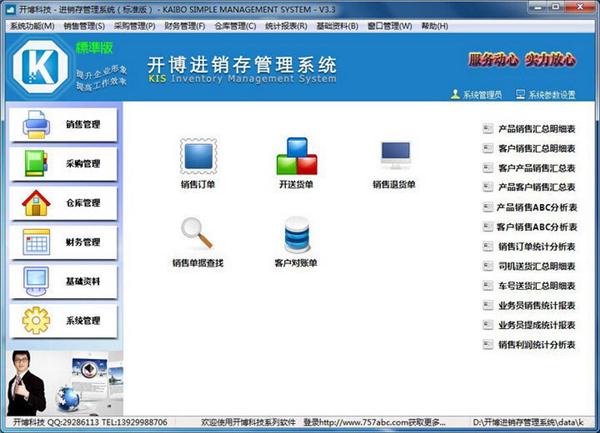Open the 开送货单 delivery note blocks icon

(x=297, y=156)
